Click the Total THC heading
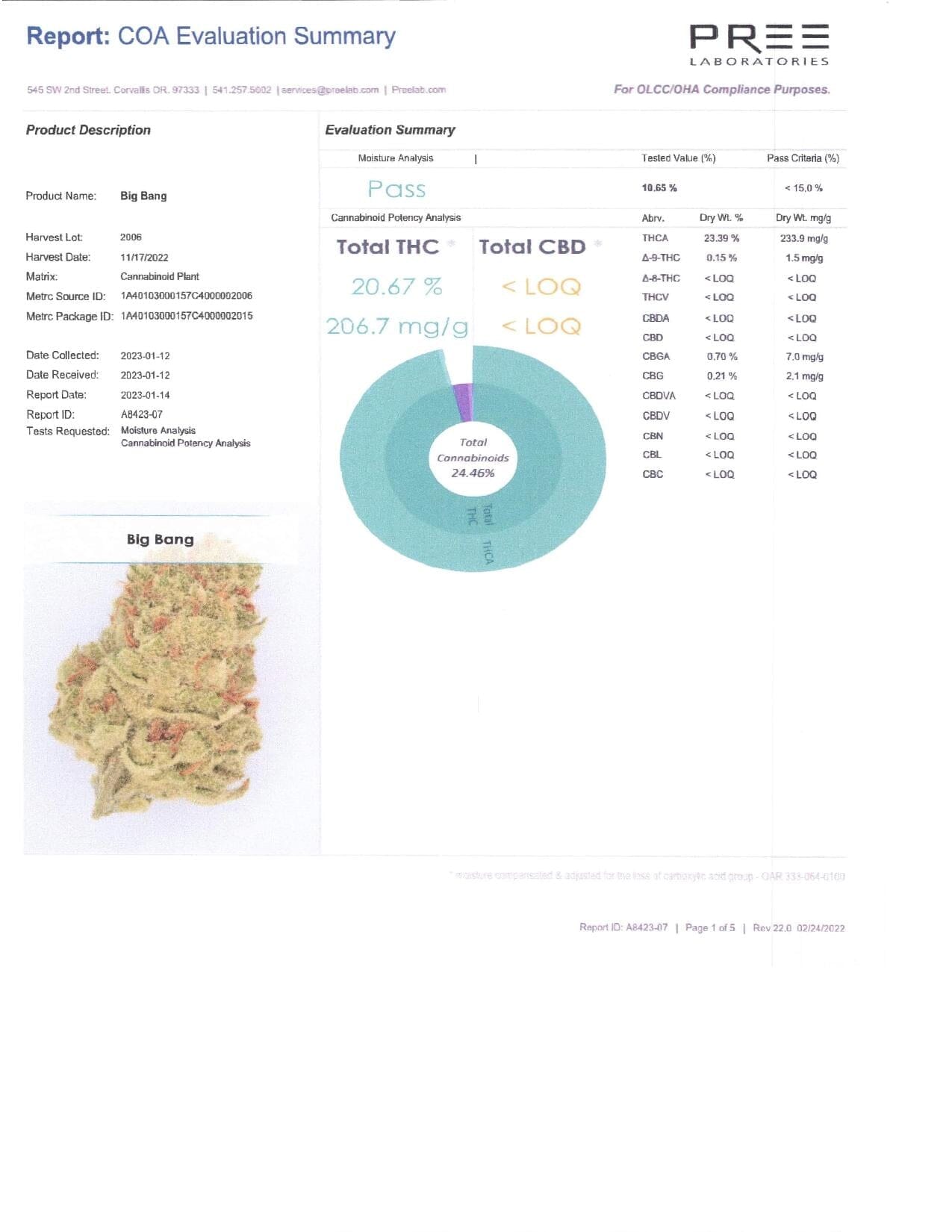952x1232 pixels. coord(388,247)
